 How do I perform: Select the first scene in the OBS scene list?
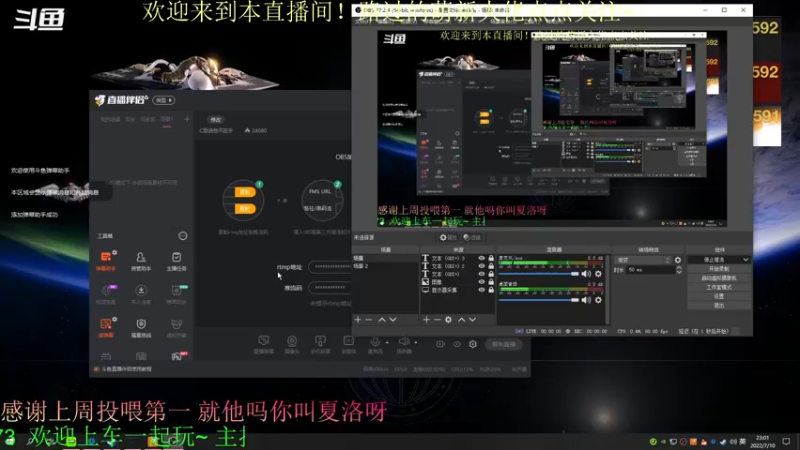click(385, 258)
